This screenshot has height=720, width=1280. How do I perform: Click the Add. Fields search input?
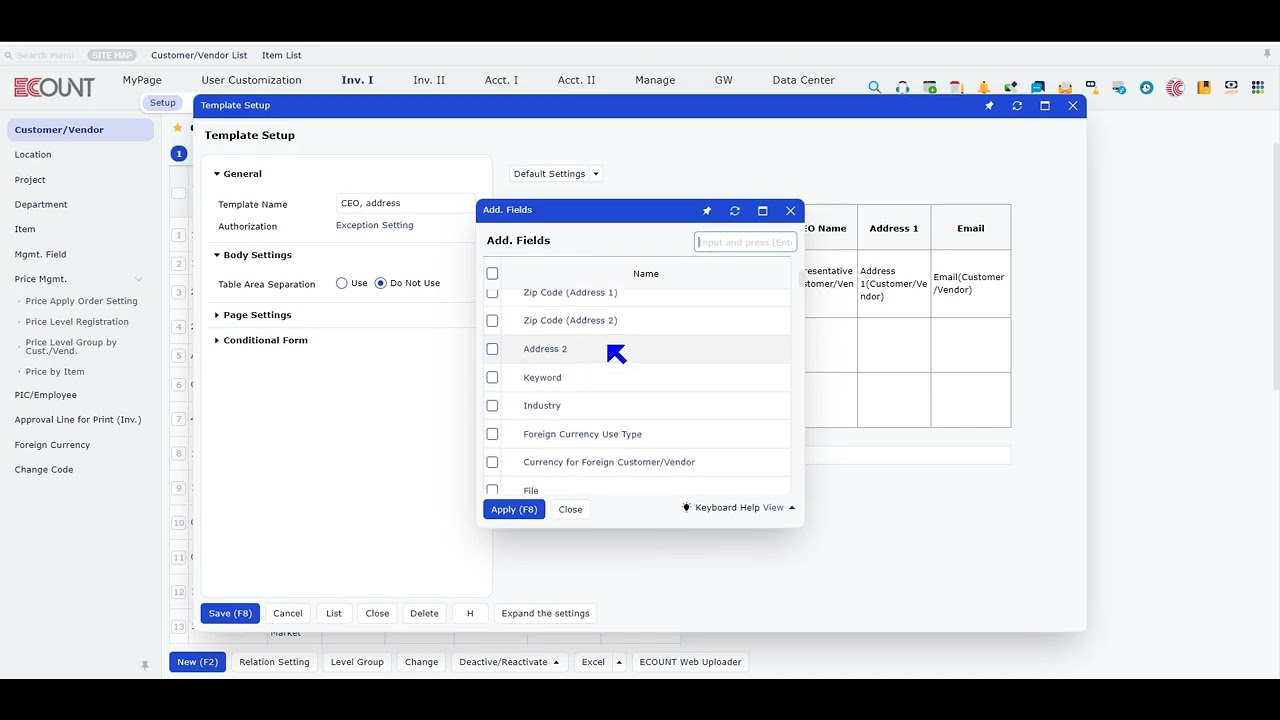745,242
